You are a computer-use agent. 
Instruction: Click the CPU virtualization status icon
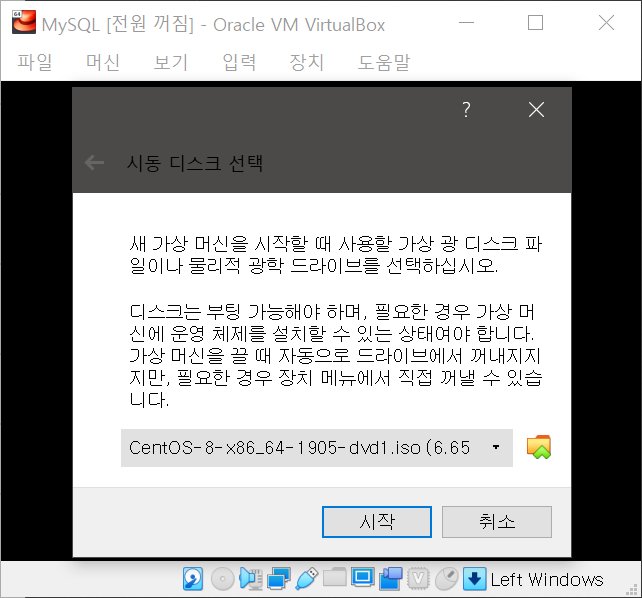(418, 579)
